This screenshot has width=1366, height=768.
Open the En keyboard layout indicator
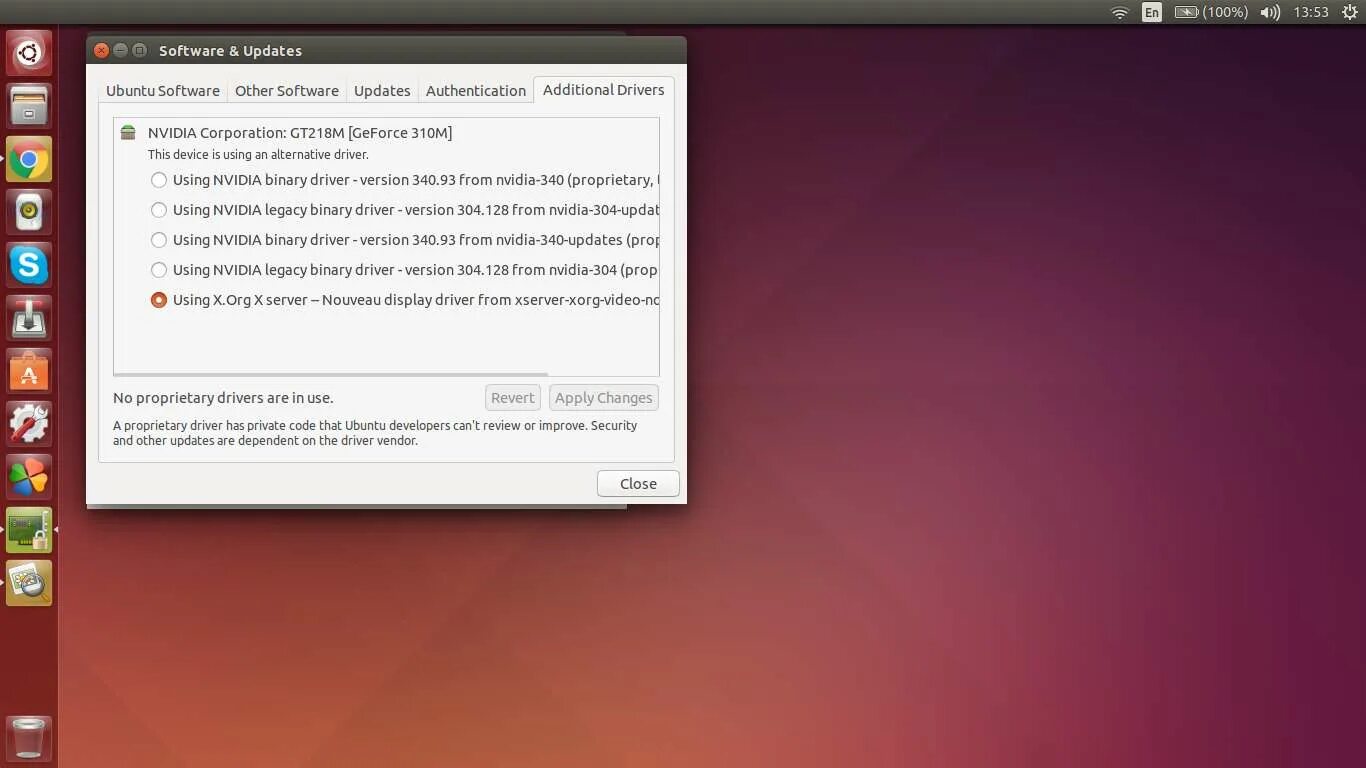click(1152, 12)
